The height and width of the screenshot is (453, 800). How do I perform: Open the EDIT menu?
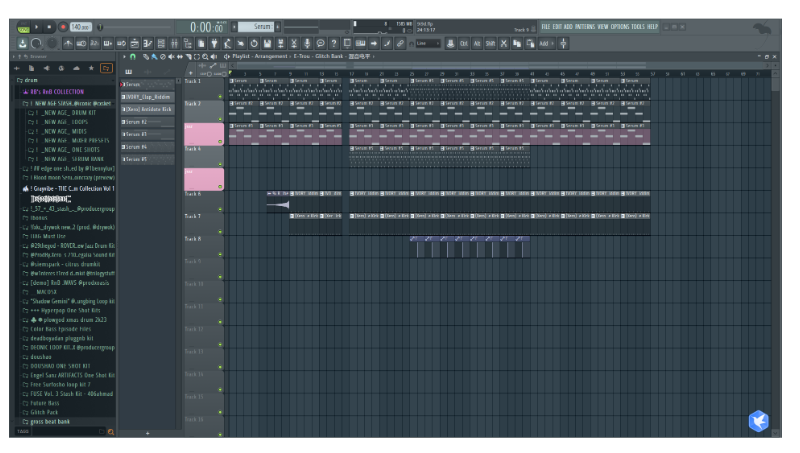pos(557,27)
